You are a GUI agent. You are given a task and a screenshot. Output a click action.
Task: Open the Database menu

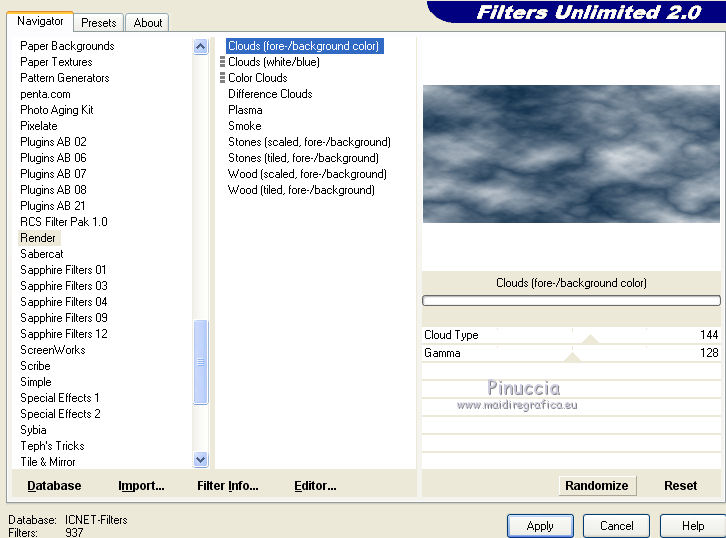(x=54, y=486)
